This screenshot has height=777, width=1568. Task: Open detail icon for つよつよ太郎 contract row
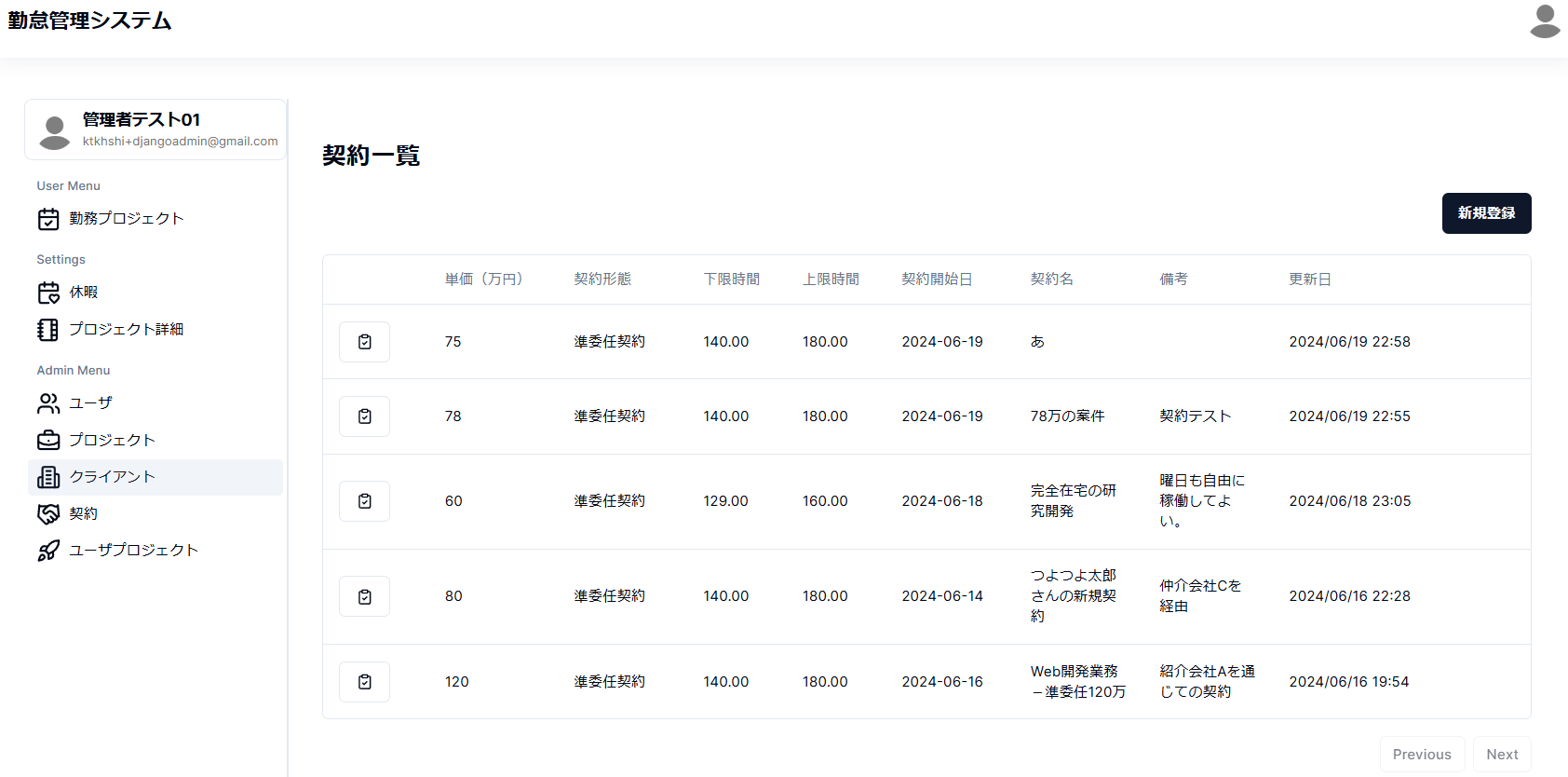365,596
